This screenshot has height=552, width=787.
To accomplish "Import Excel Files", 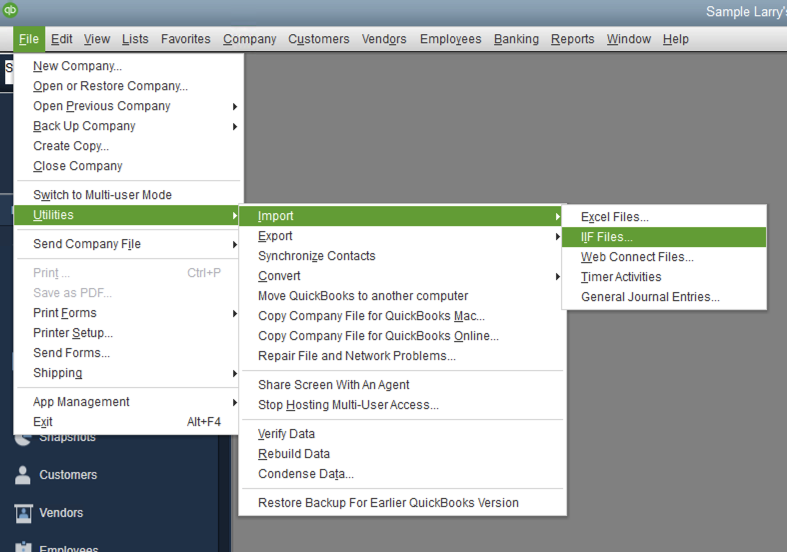I will click(x=664, y=217).
